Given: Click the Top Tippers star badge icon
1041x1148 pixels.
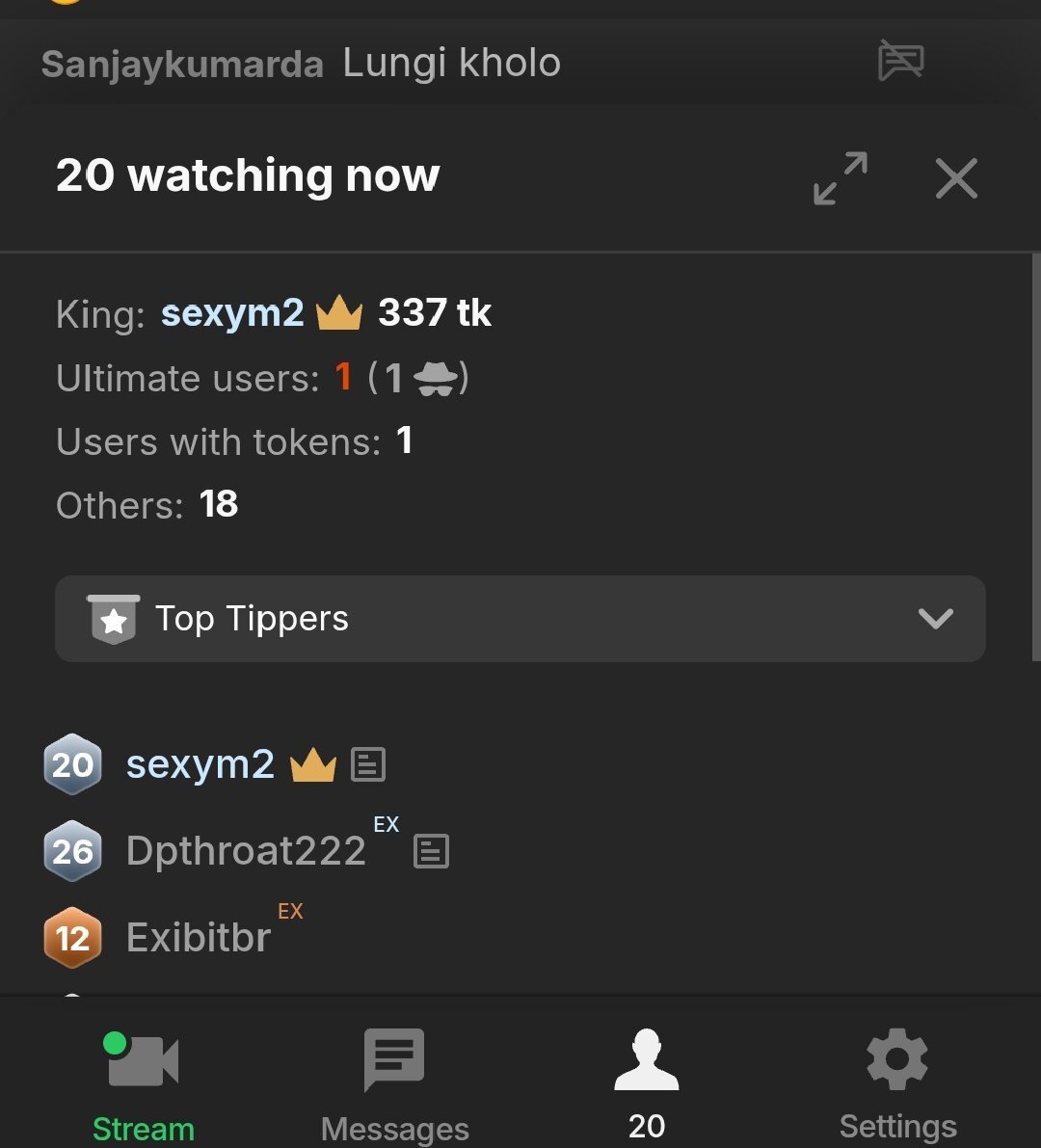Looking at the screenshot, I should [114, 619].
